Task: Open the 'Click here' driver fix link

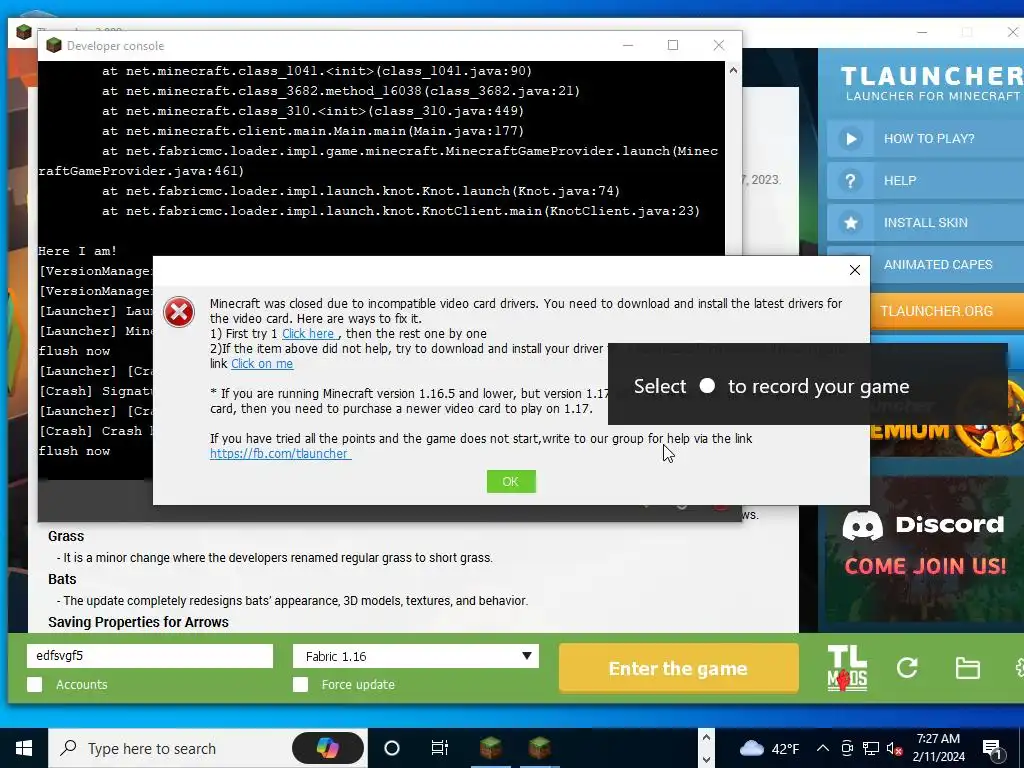Action: 308,334
